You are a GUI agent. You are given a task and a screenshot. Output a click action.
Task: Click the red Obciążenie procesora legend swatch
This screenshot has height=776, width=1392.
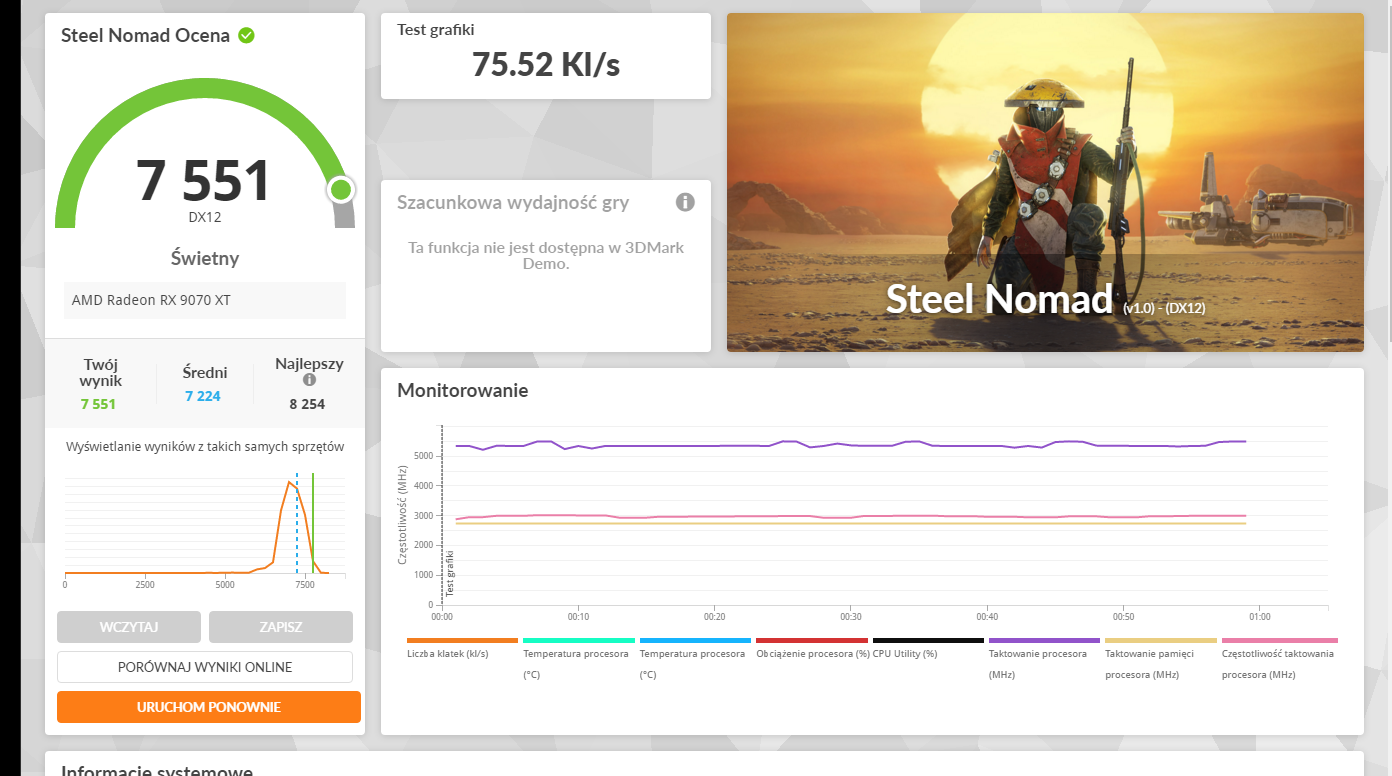pos(812,640)
